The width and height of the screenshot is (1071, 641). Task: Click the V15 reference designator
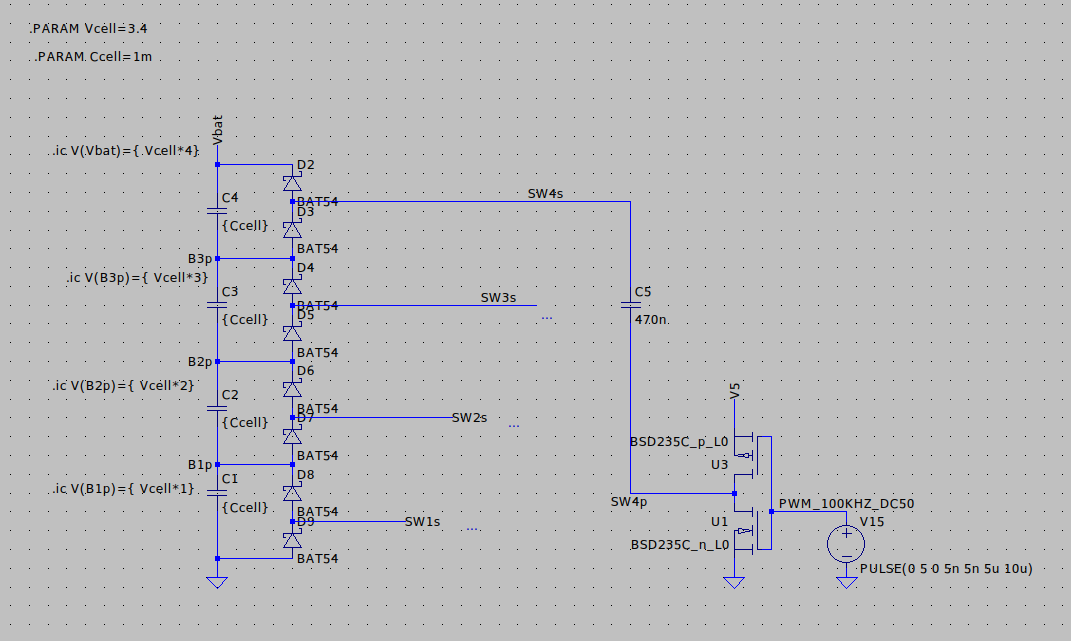point(872,522)
